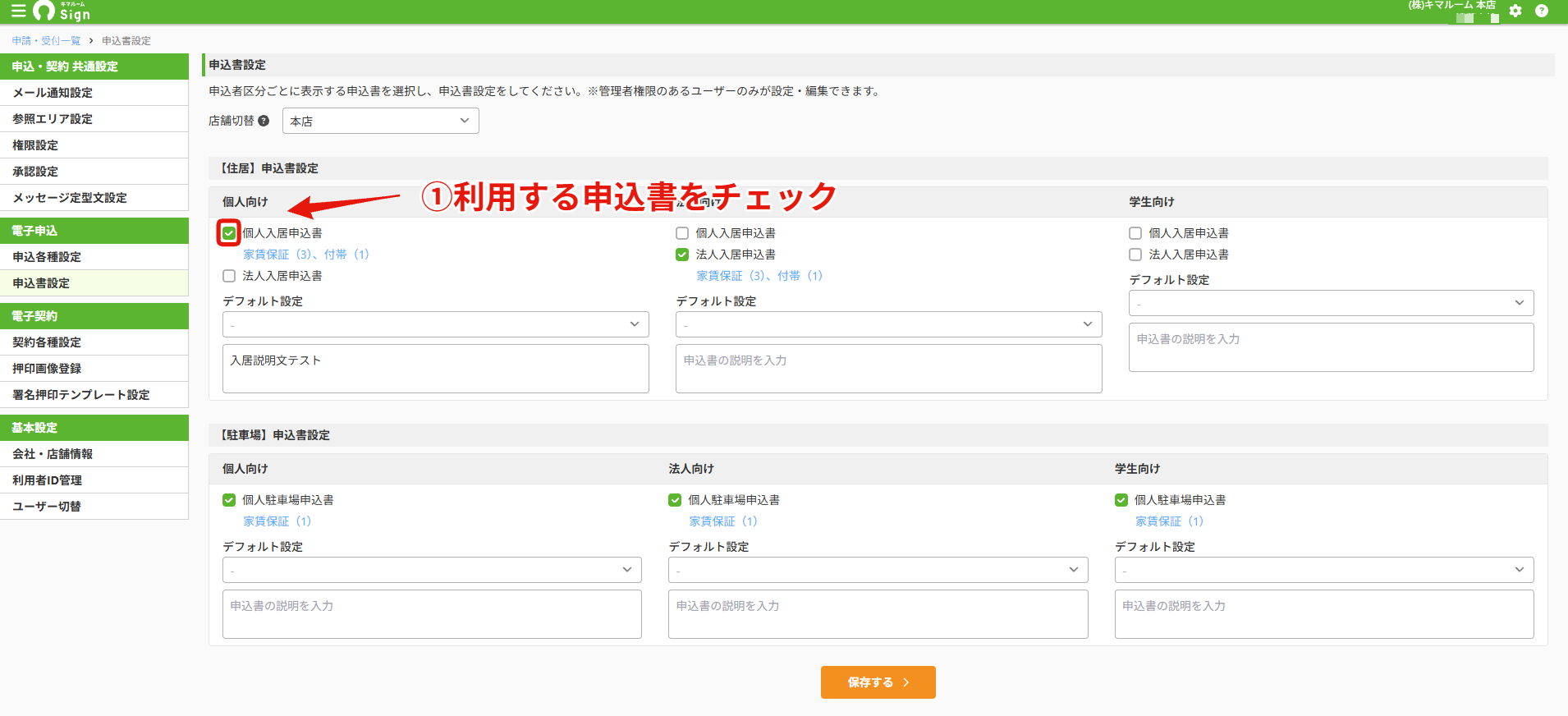This screenshot has height=716, width=1568.
Task: Open the 店舗切替 本店 dropdown
Action: pos(381,121)
